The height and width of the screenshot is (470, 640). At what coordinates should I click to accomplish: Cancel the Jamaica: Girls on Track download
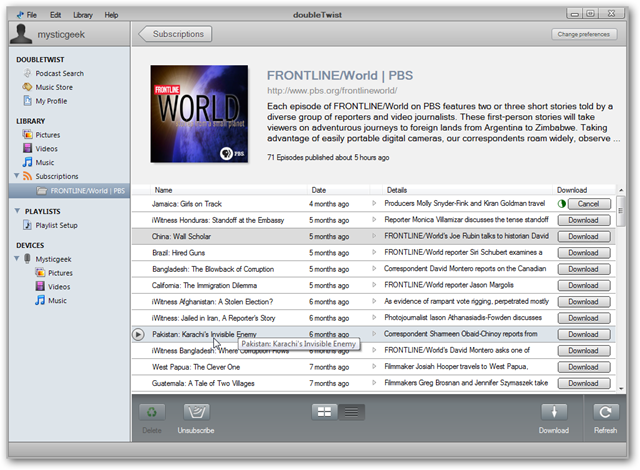[x=589, y=204]
